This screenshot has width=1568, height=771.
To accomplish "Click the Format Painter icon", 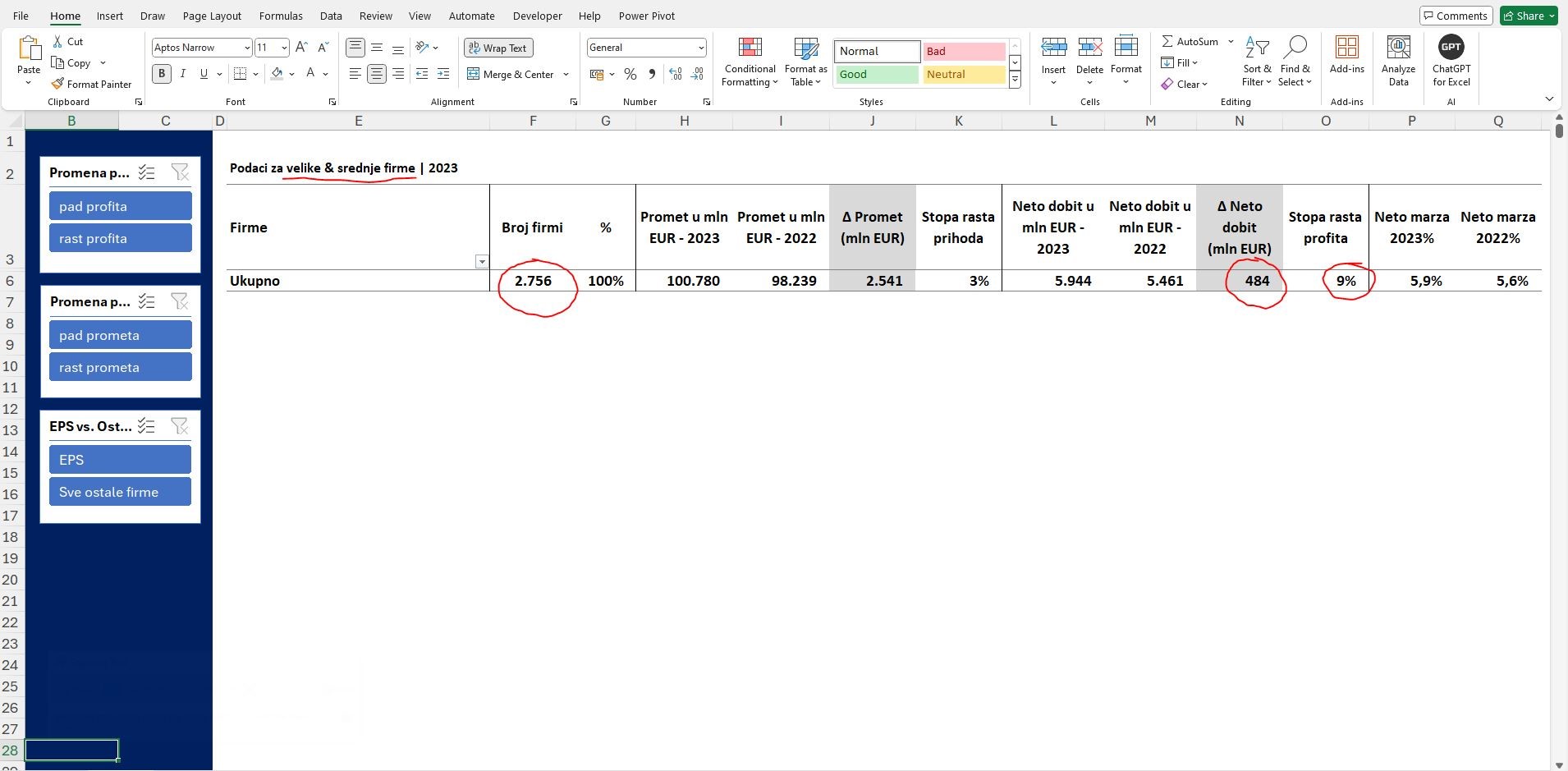I will click(x=57, y=84).
